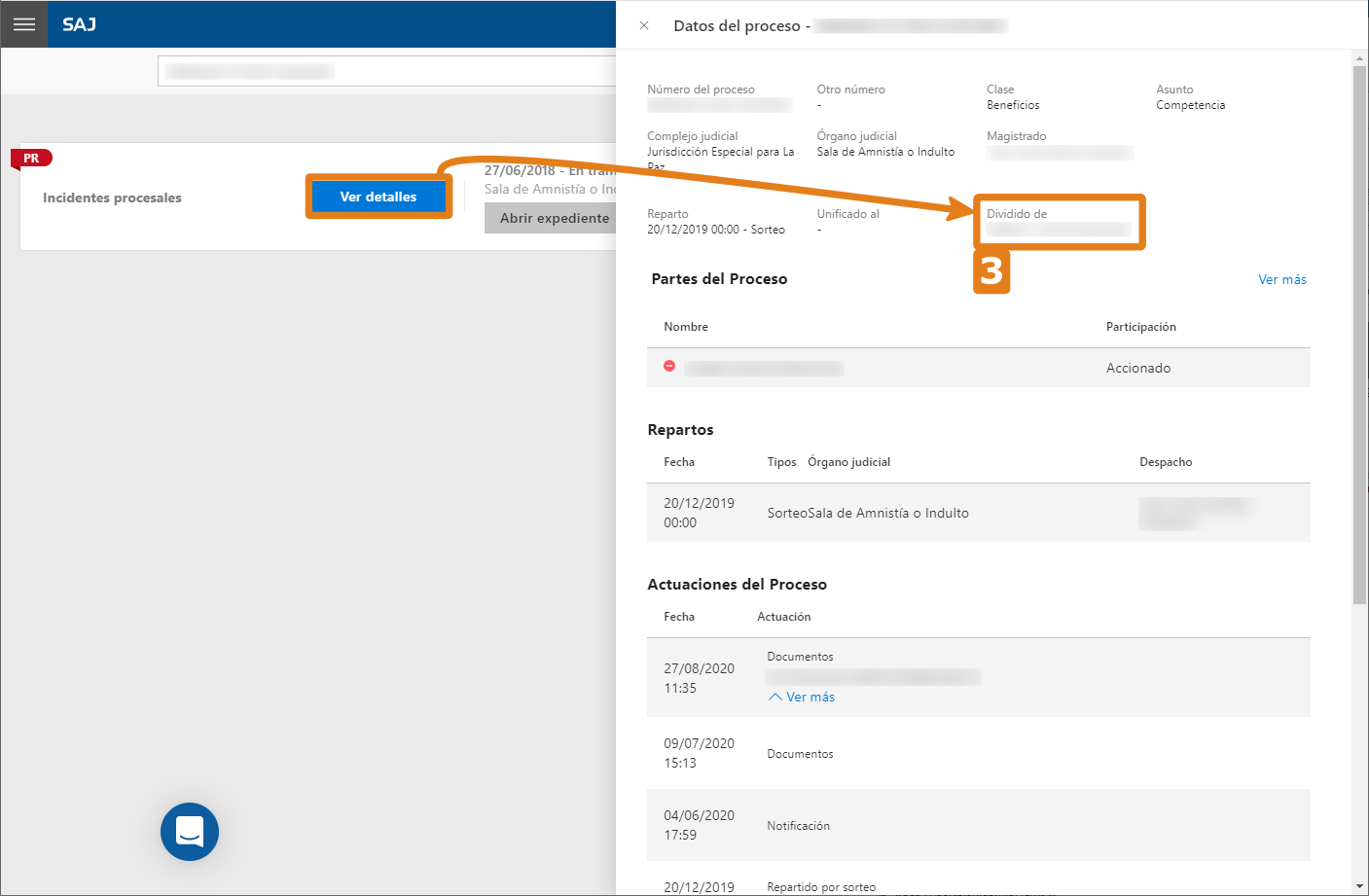Click 'Otro número' label
Screen dimensions: 1369x896
coord(851,90)
